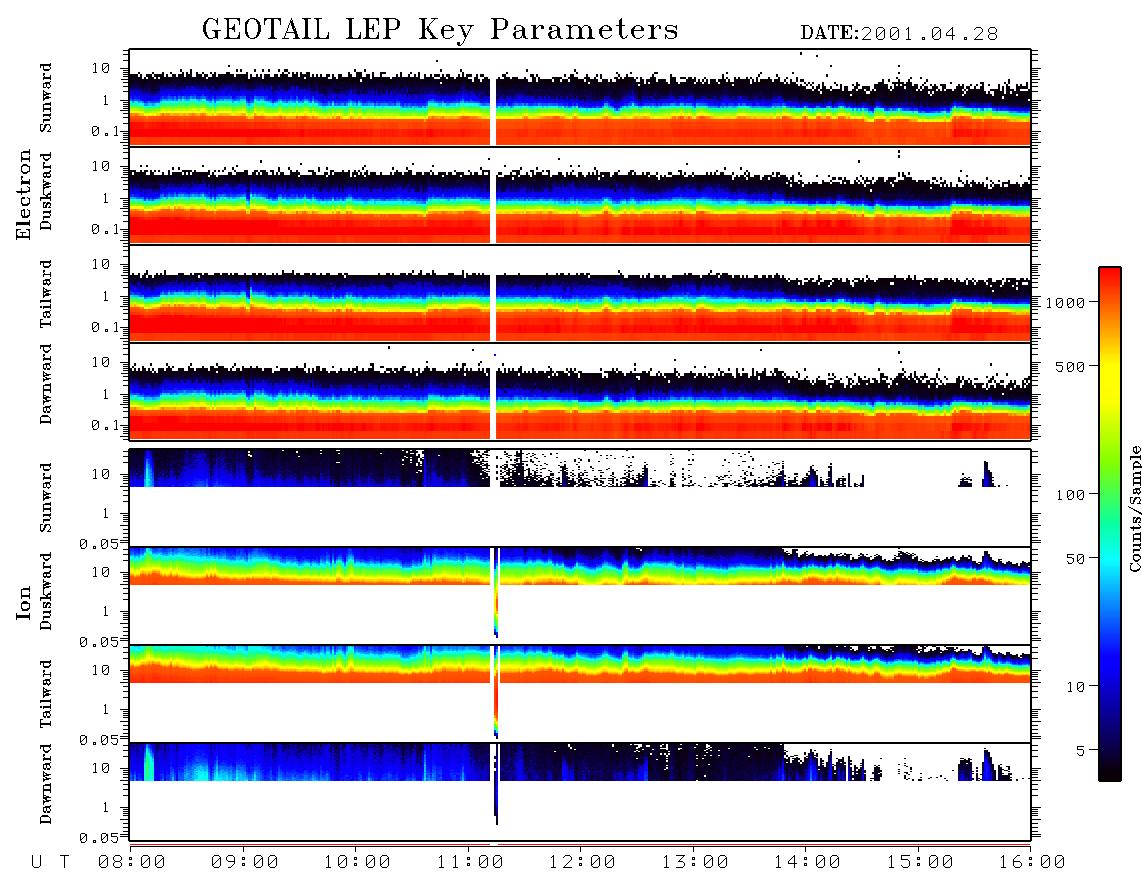Viewport: 1142px width, 880px height.
Task: Pick the Ion Tailward spectrogram panel
Action: point(580,694)
